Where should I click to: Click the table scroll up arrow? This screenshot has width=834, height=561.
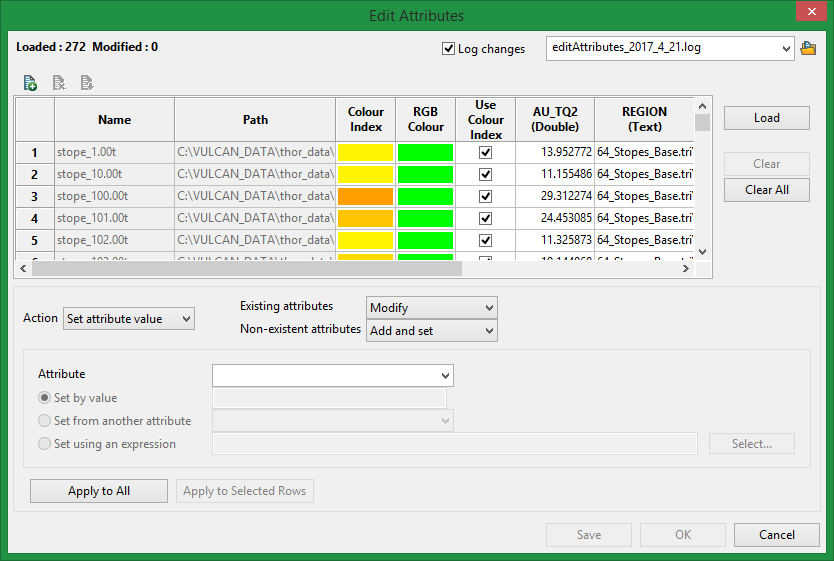(x=702, y=105)
